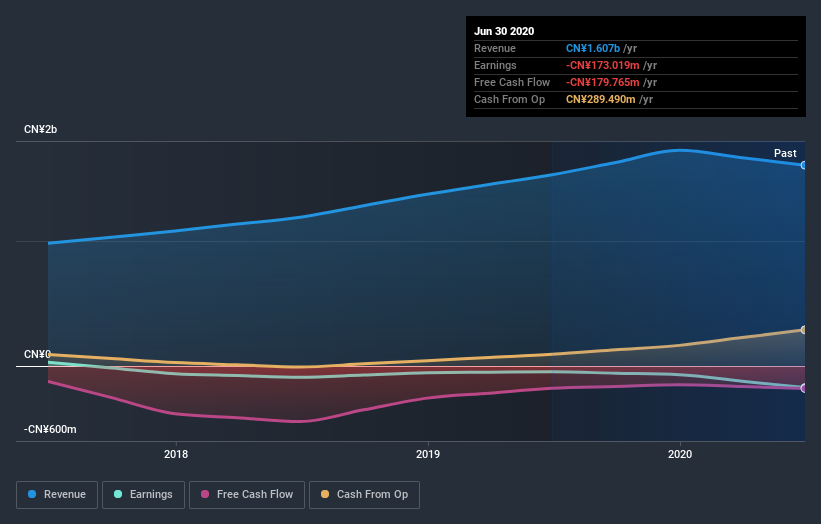Click the 'Earnings' label in tooltip
Screen dimensions: 821x524
495,65
